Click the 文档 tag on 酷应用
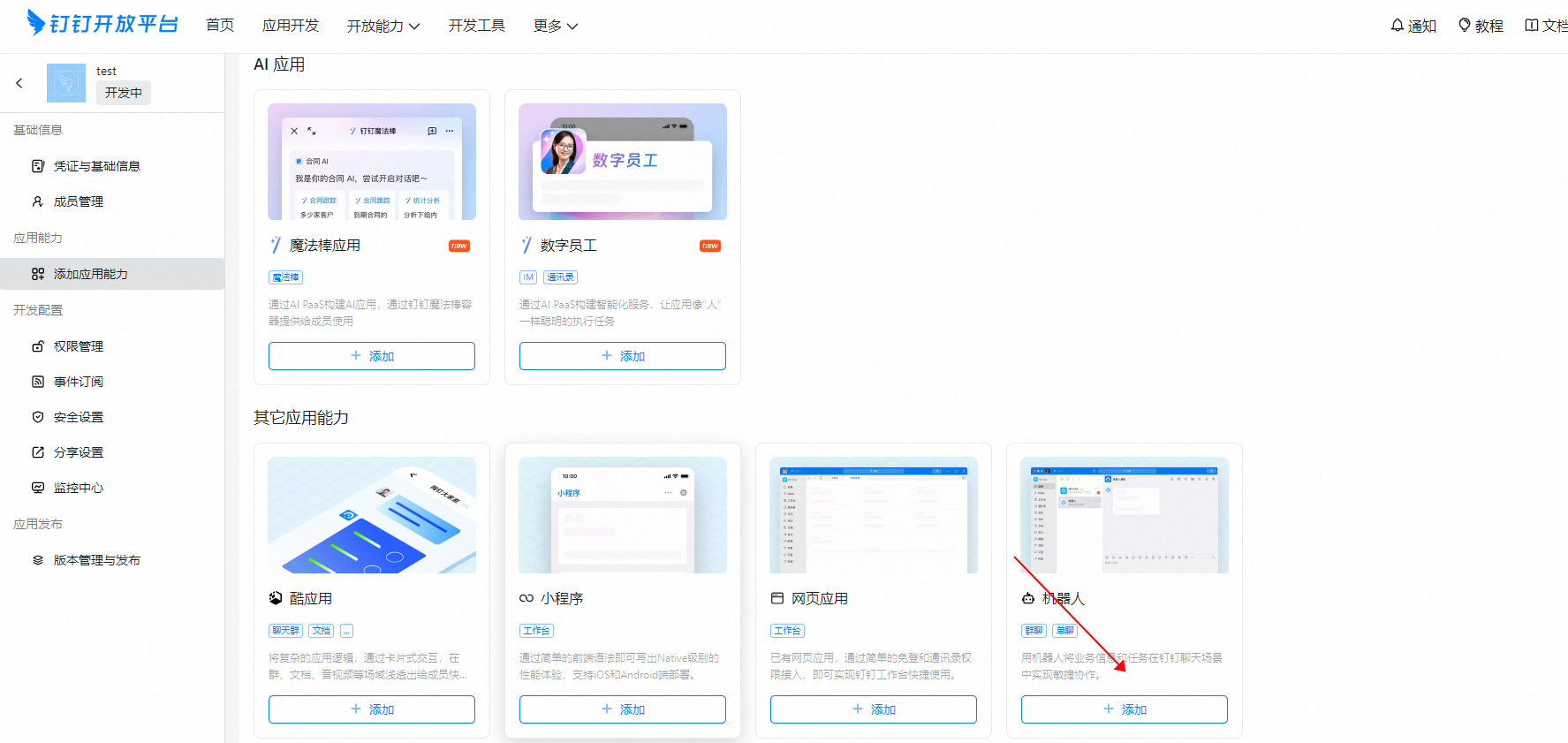 click(x=322, y=631)
